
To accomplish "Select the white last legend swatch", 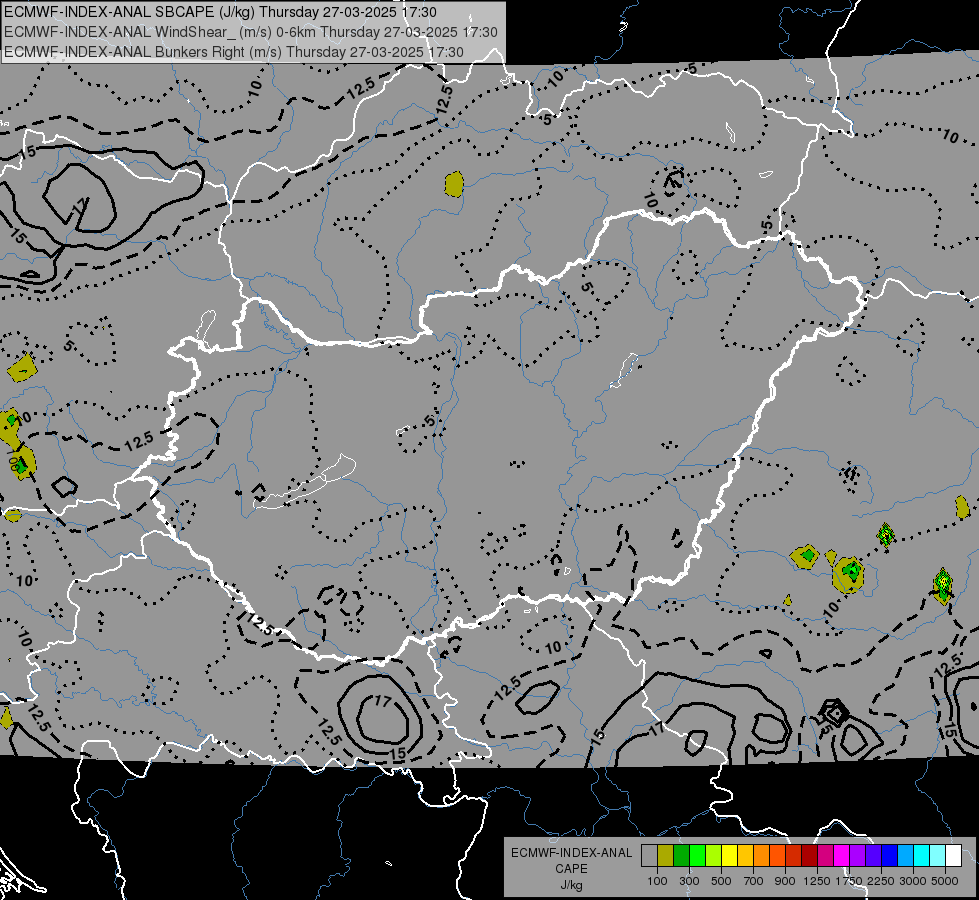I will (x=953, y=856).
